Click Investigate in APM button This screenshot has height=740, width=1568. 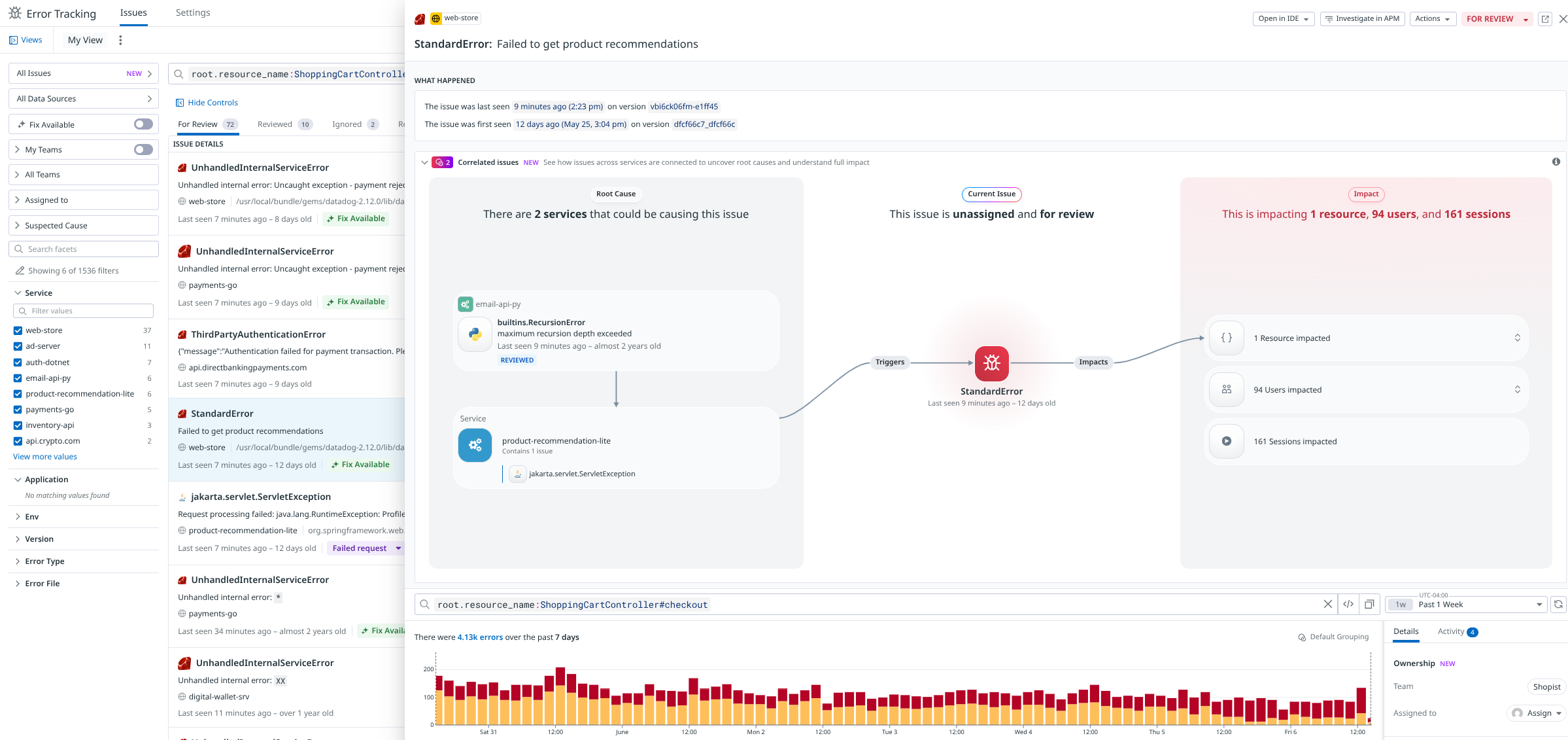1362,19
